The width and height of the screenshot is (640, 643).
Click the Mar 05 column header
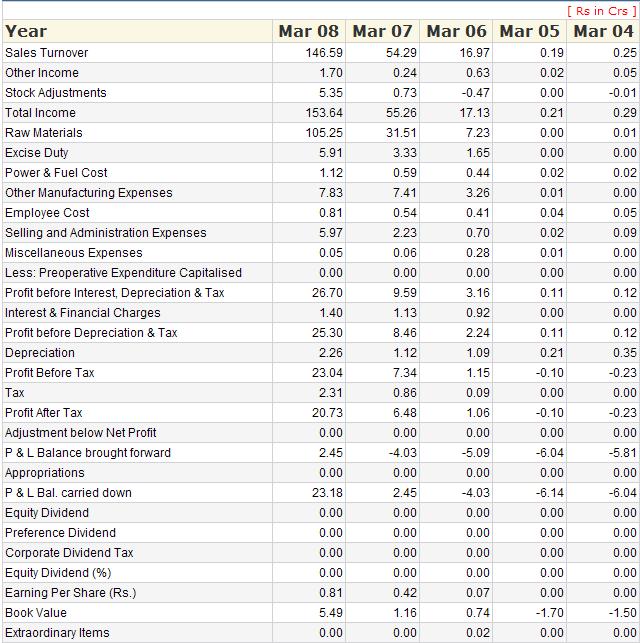click(530, 31)
